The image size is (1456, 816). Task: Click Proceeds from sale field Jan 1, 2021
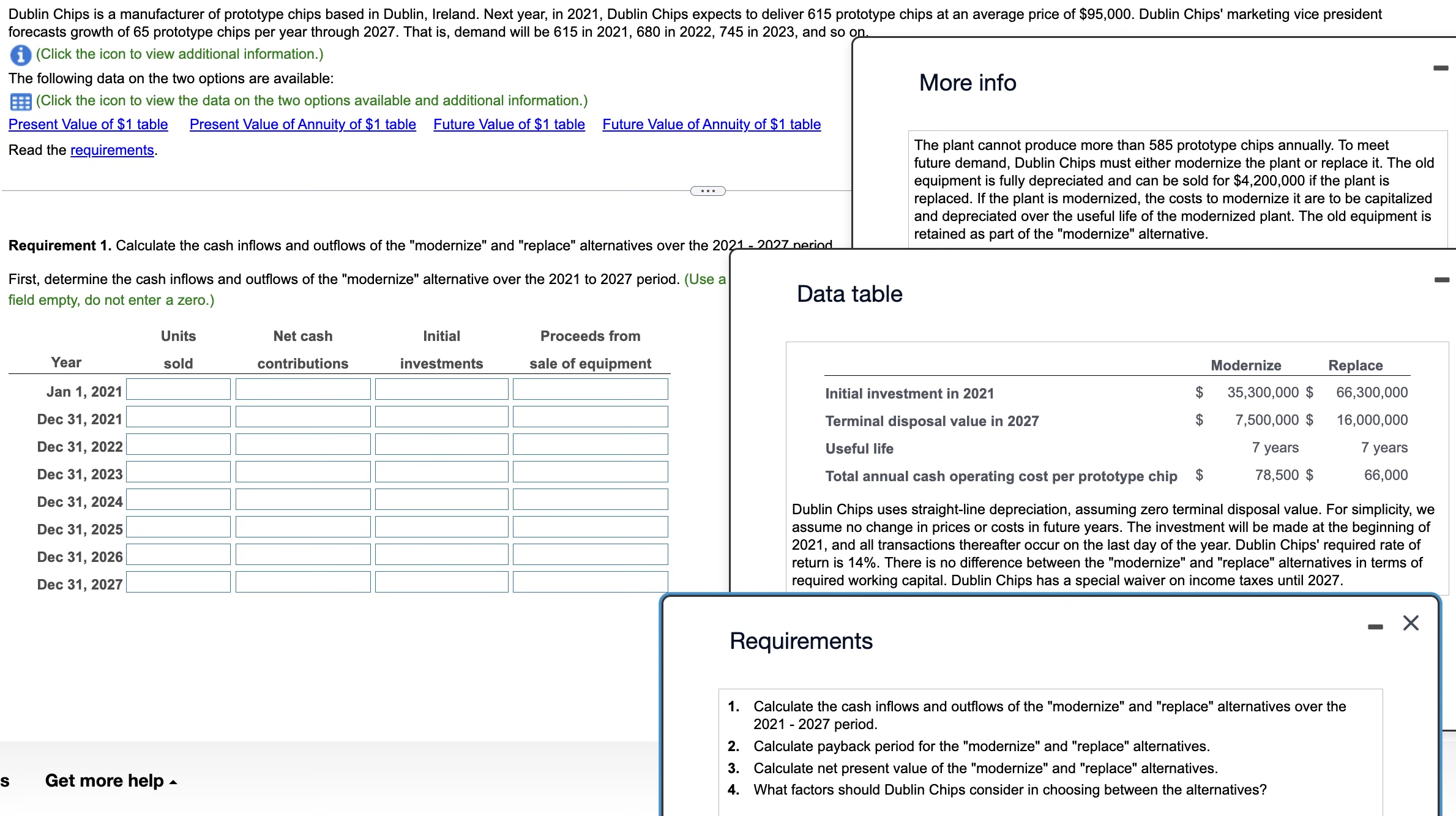pos(590,389)
